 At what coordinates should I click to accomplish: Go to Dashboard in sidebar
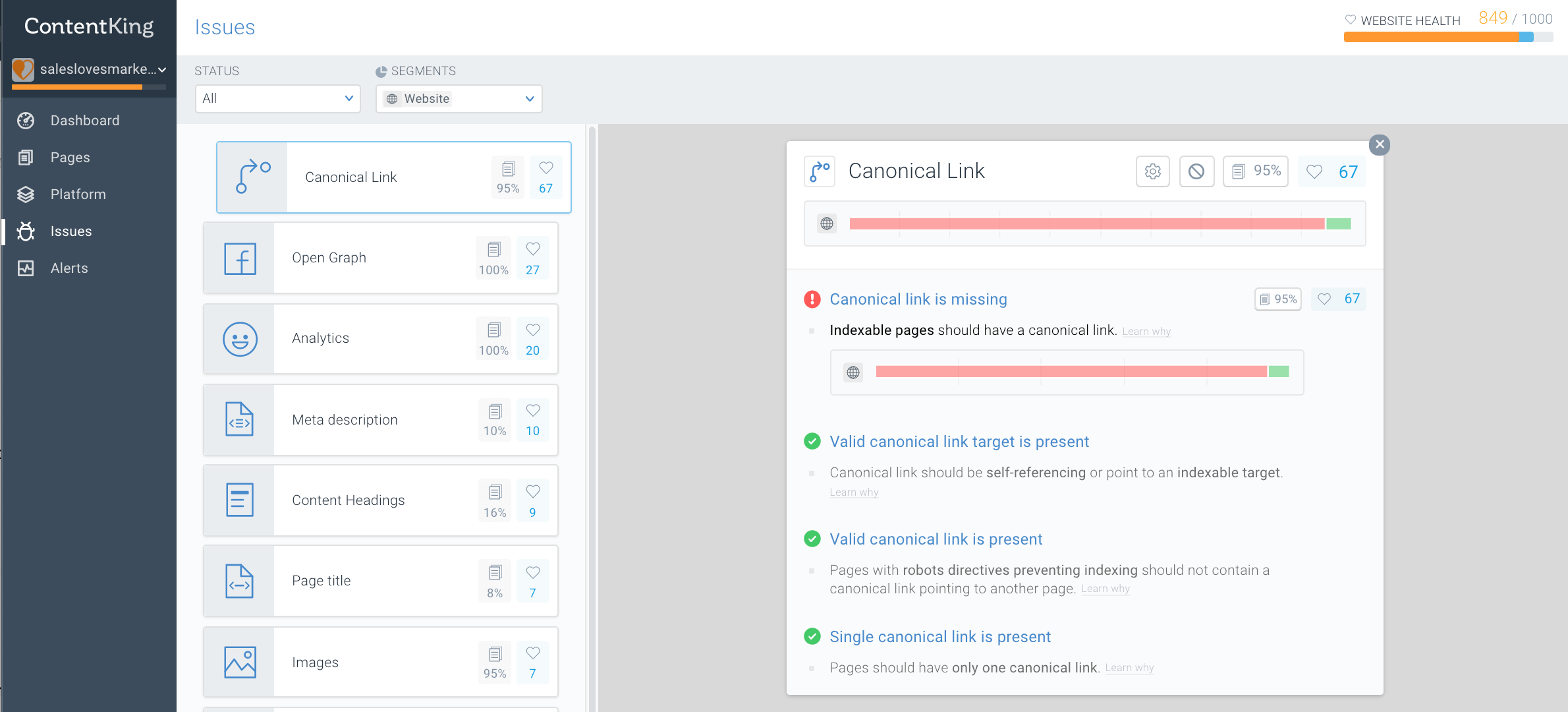pos(84,121)
